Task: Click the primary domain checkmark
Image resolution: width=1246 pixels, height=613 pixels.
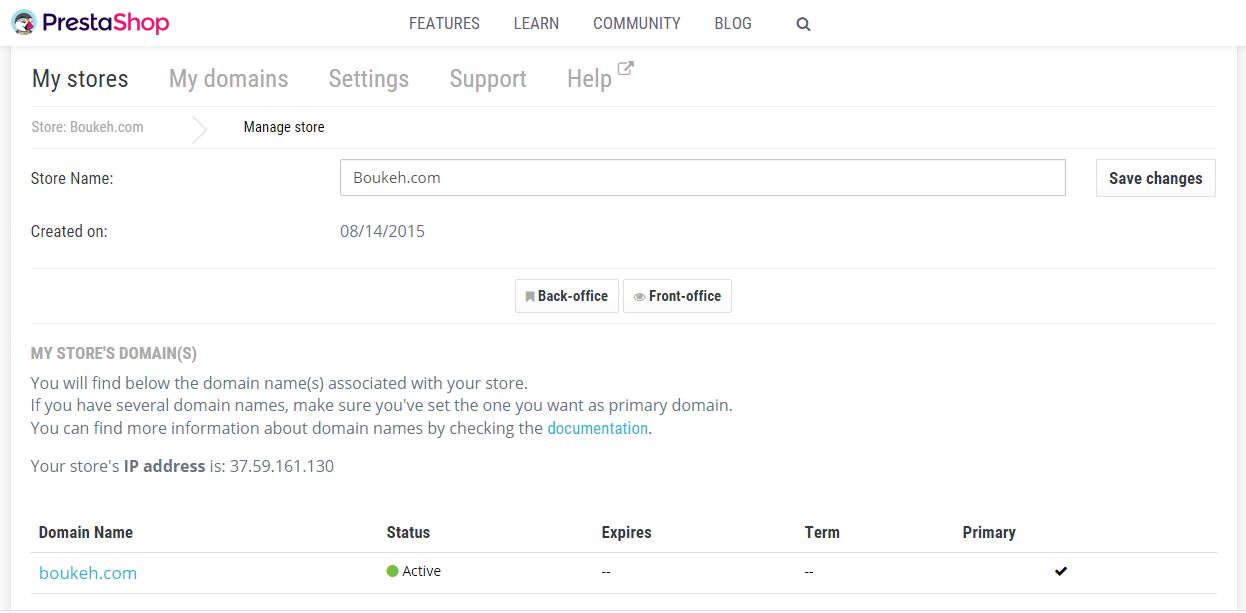Action: [x=1061, y=571]
